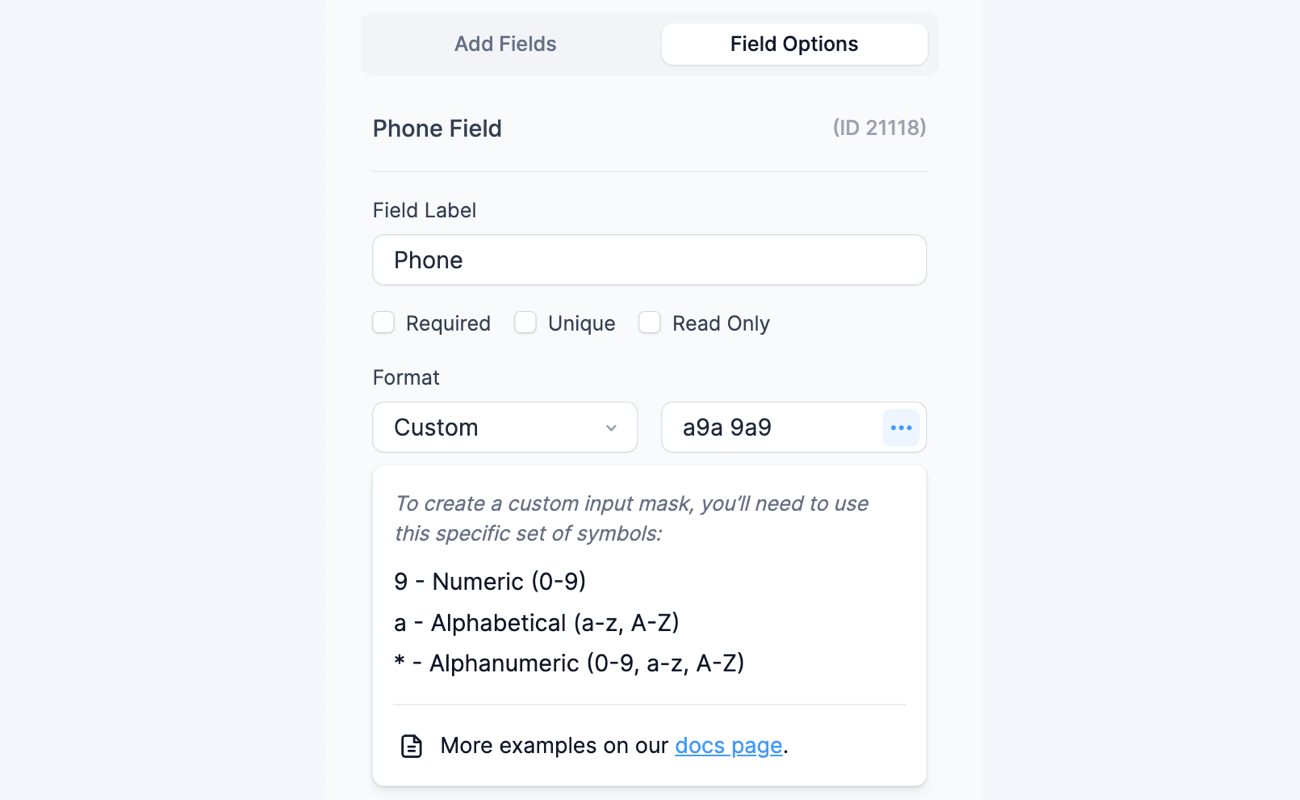
Task: Click the document icon beside More examples
Action: pyautogui.click(x=411, y=745)
